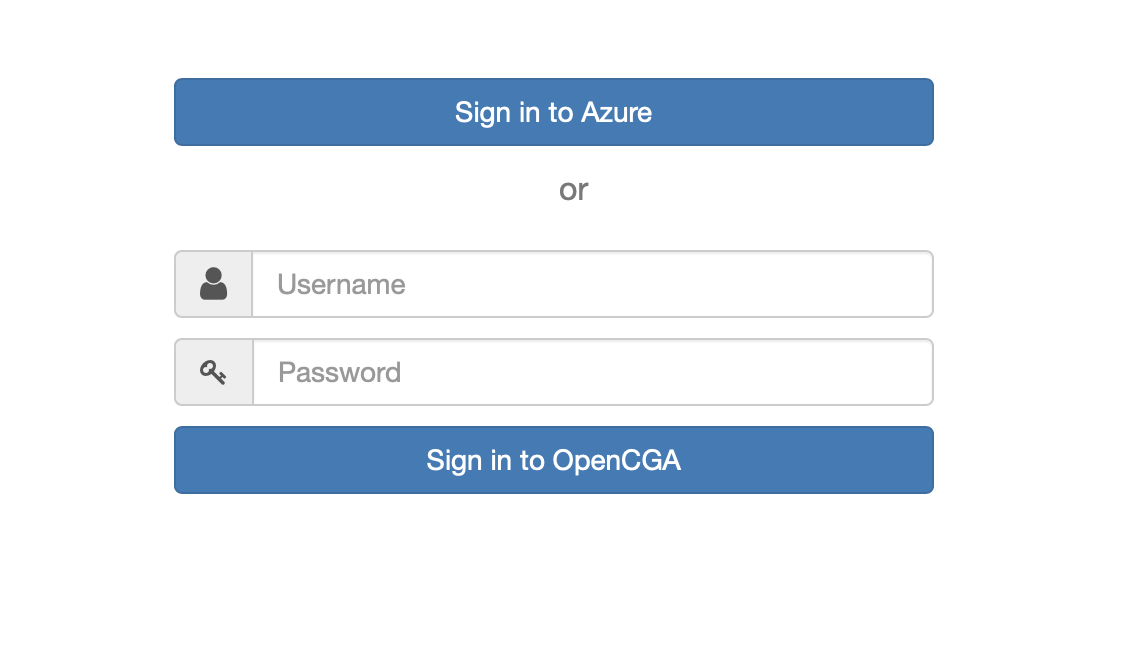Click the key icon beside Password
1128x646 pixels.
pos(213,372)
